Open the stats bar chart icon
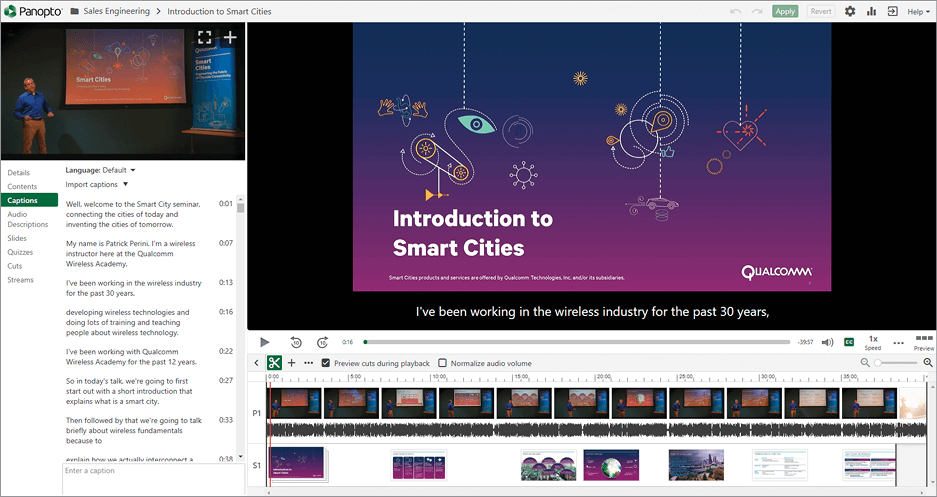Viewport: 937px width, 497px height. (871, 11)
